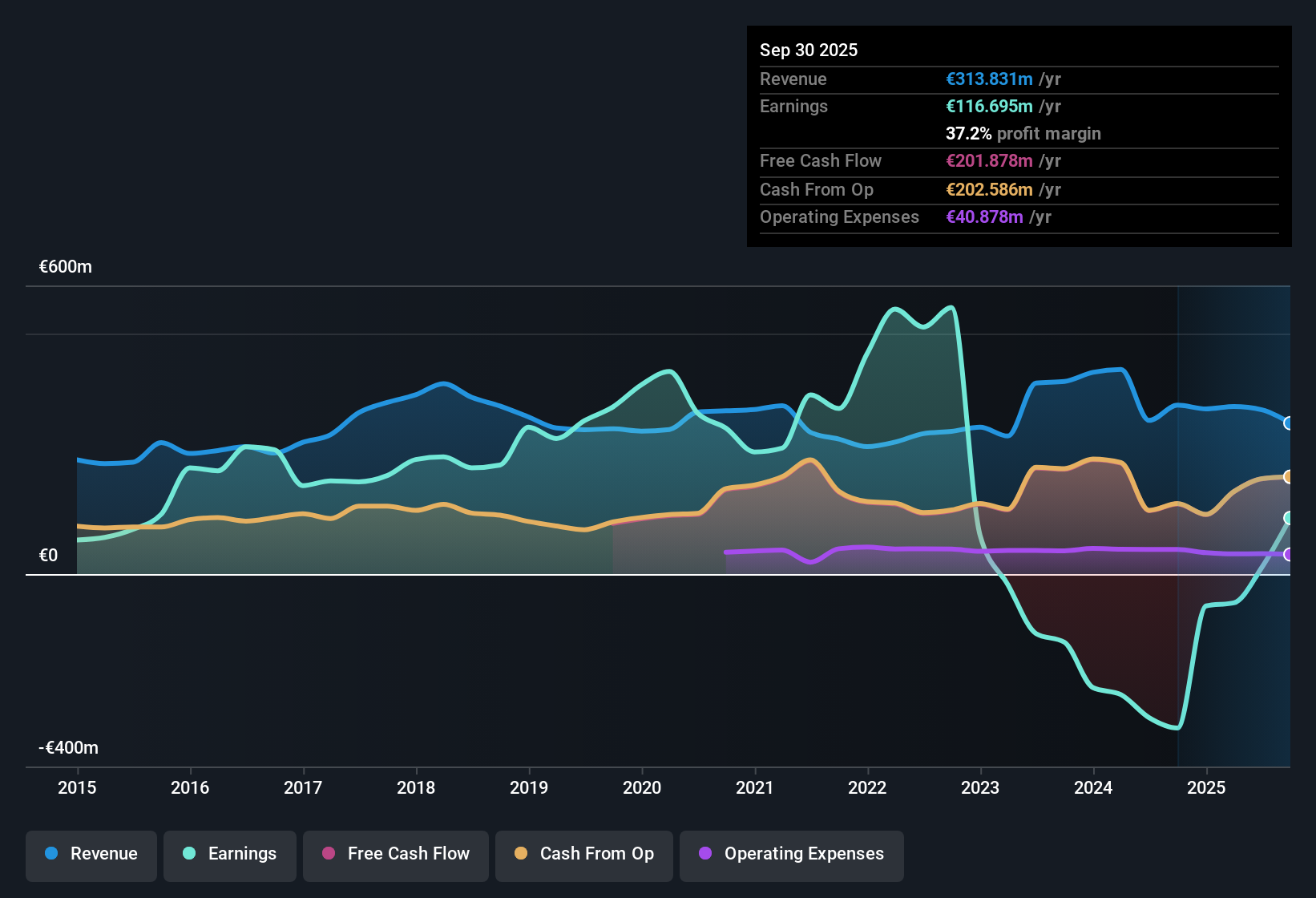This screenshot has width=1316, height=898.
Task: Toggle the Revenue series visibility
Action: tap(91, 855)
